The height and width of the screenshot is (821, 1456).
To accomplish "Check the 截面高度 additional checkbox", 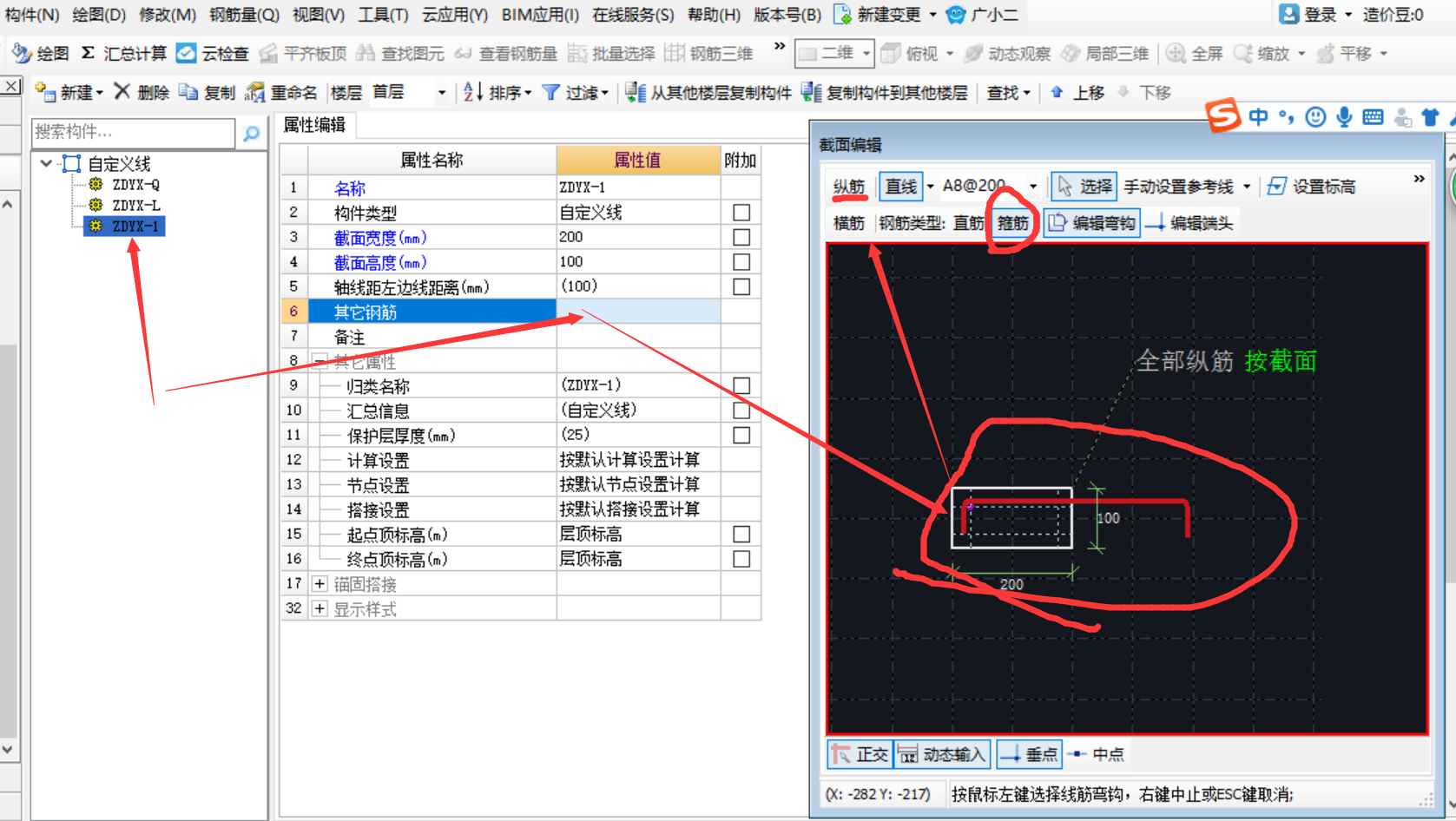I will (x=741, y=262).
